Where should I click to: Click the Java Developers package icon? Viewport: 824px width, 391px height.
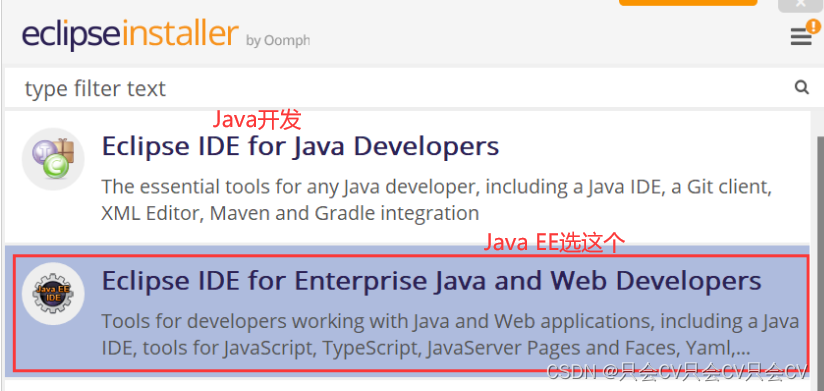click(x=53, y=159)
